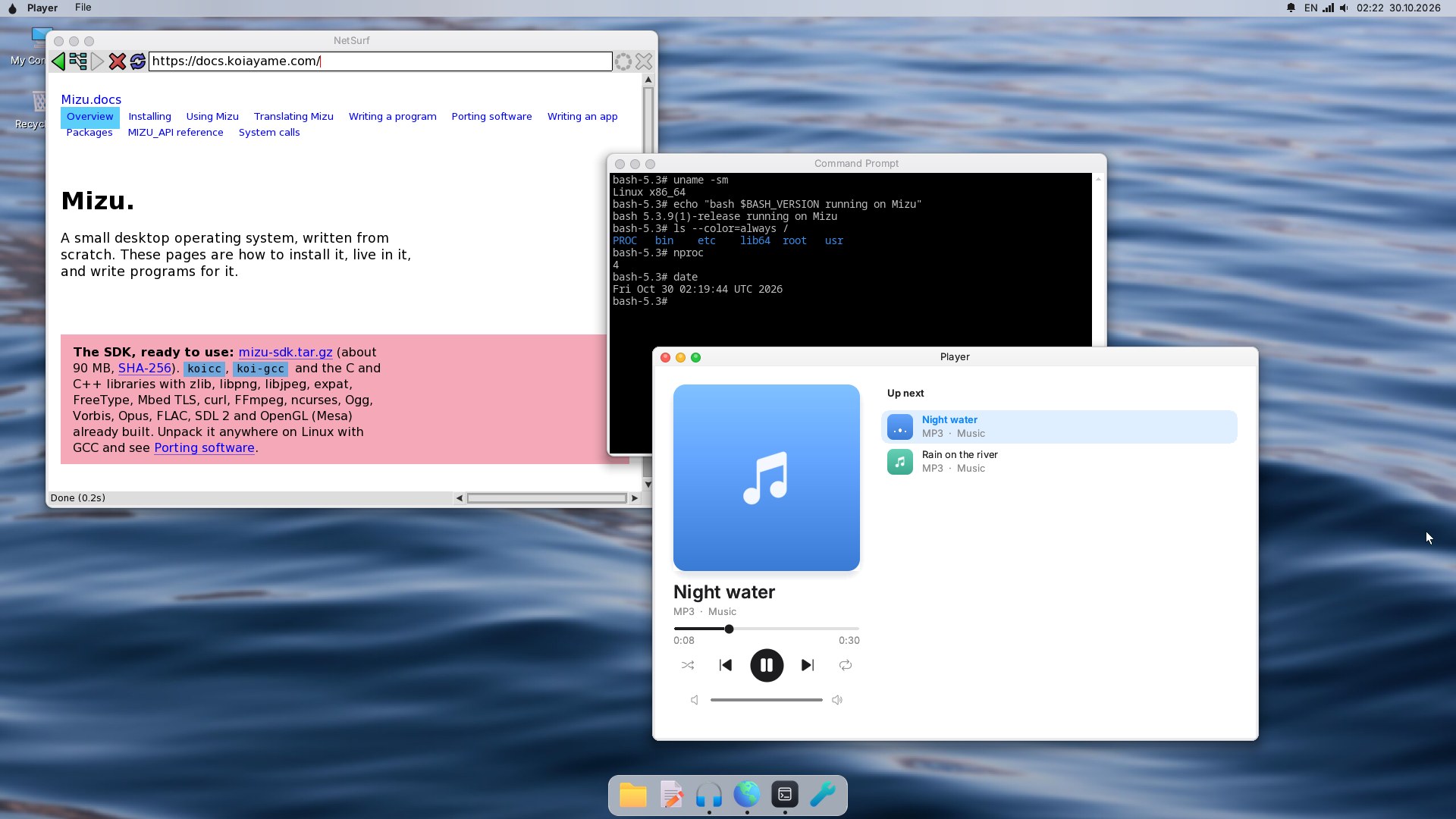This screenshot has width=1456, height=819.
Task: Click the system volume icon in menu bar
Action: [1344, 8]
